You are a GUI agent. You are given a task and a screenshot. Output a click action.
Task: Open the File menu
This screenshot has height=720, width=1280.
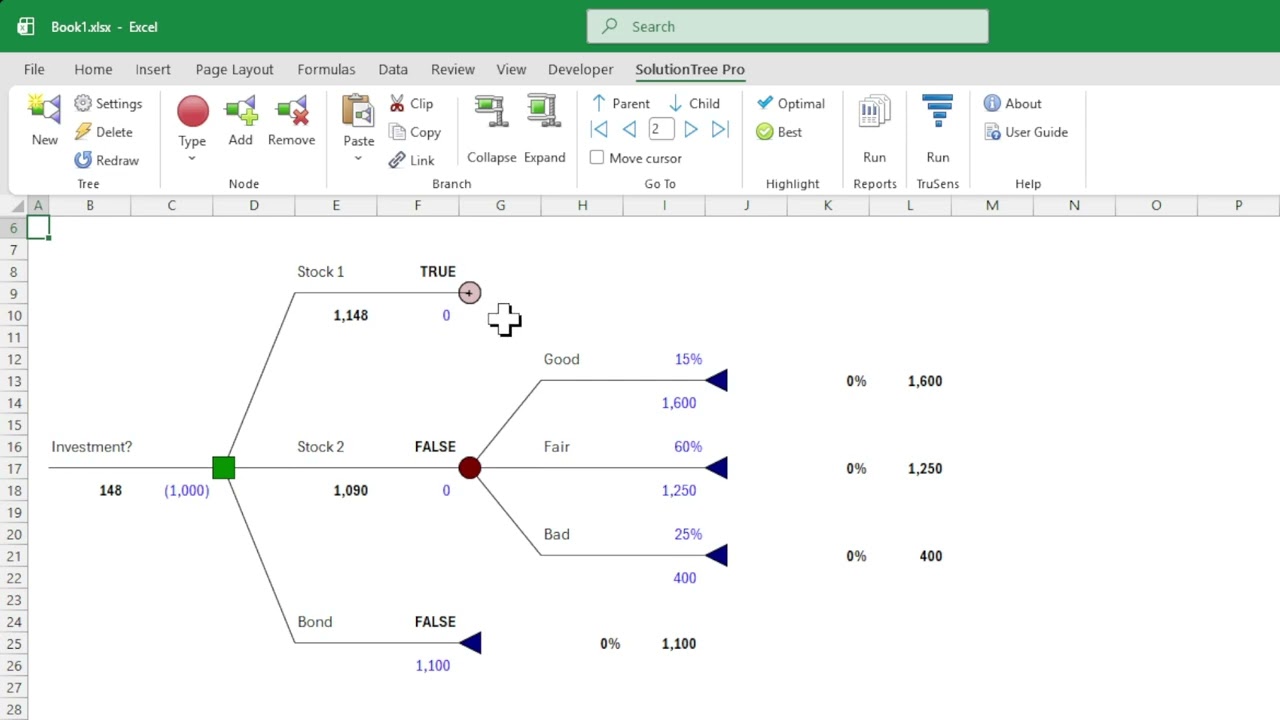click(x=34, y=69)
